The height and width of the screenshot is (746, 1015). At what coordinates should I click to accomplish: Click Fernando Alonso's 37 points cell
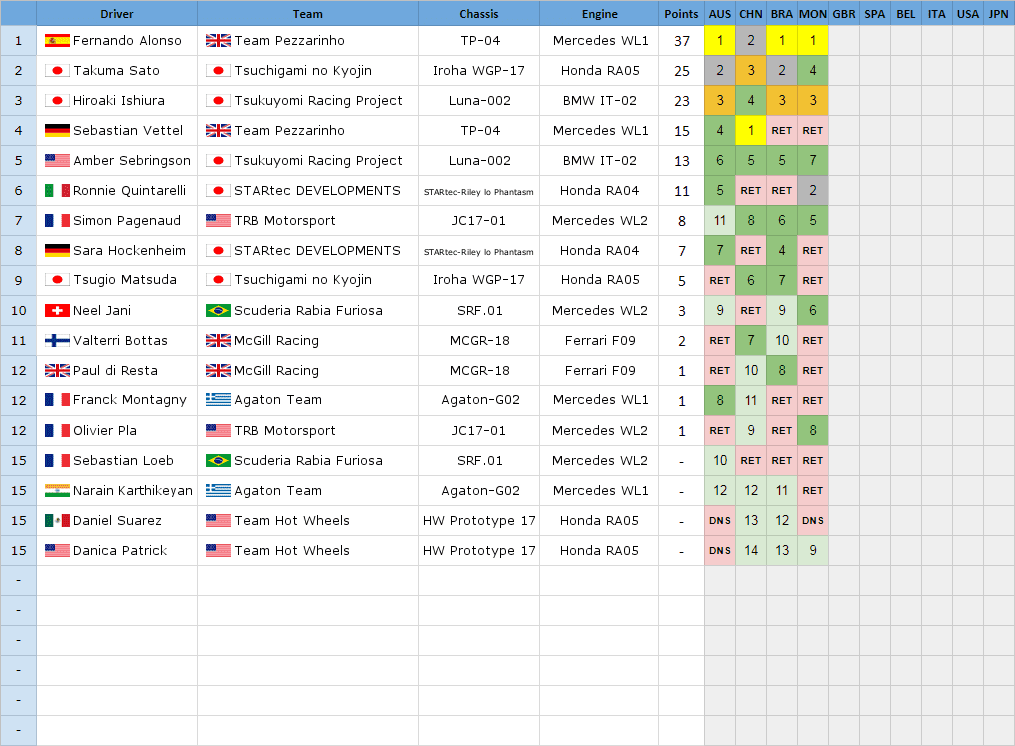[682, 41]
